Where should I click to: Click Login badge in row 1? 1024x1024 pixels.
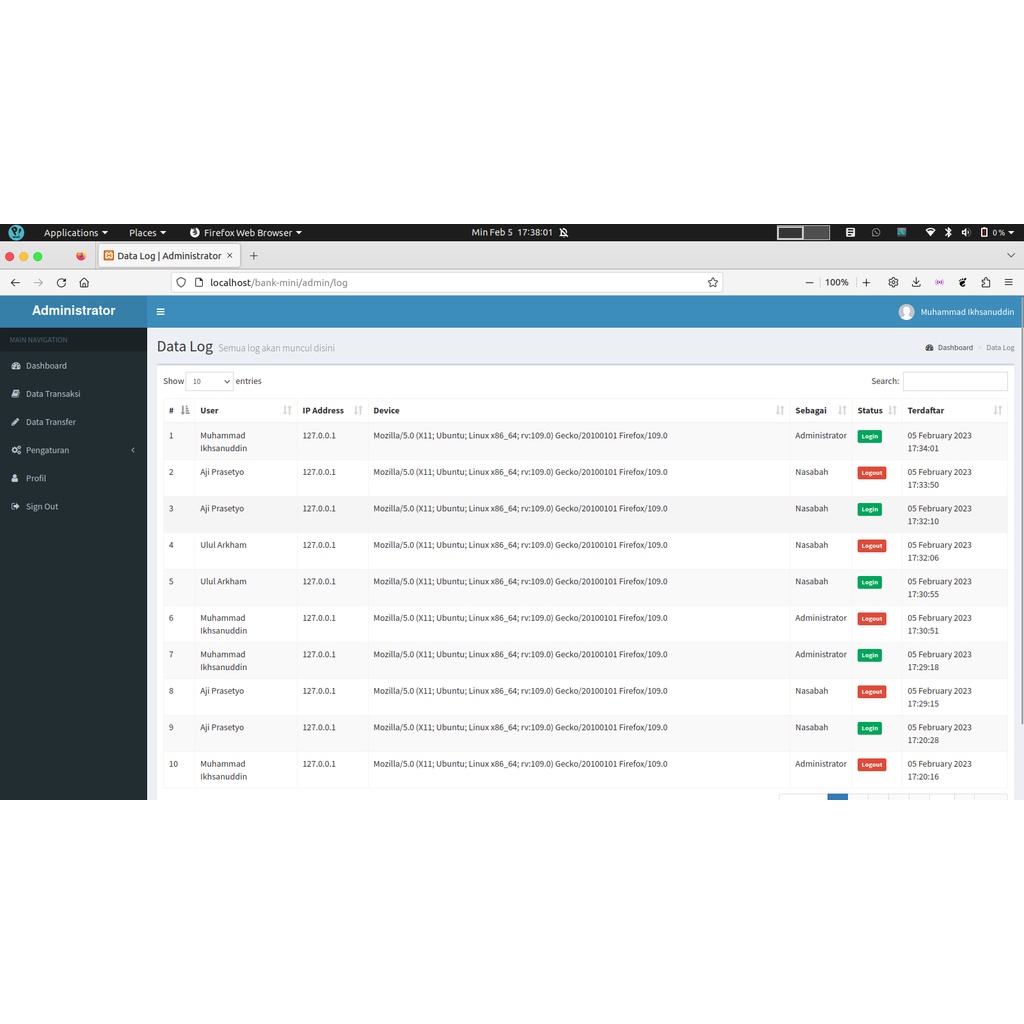(x=869, y=436)
